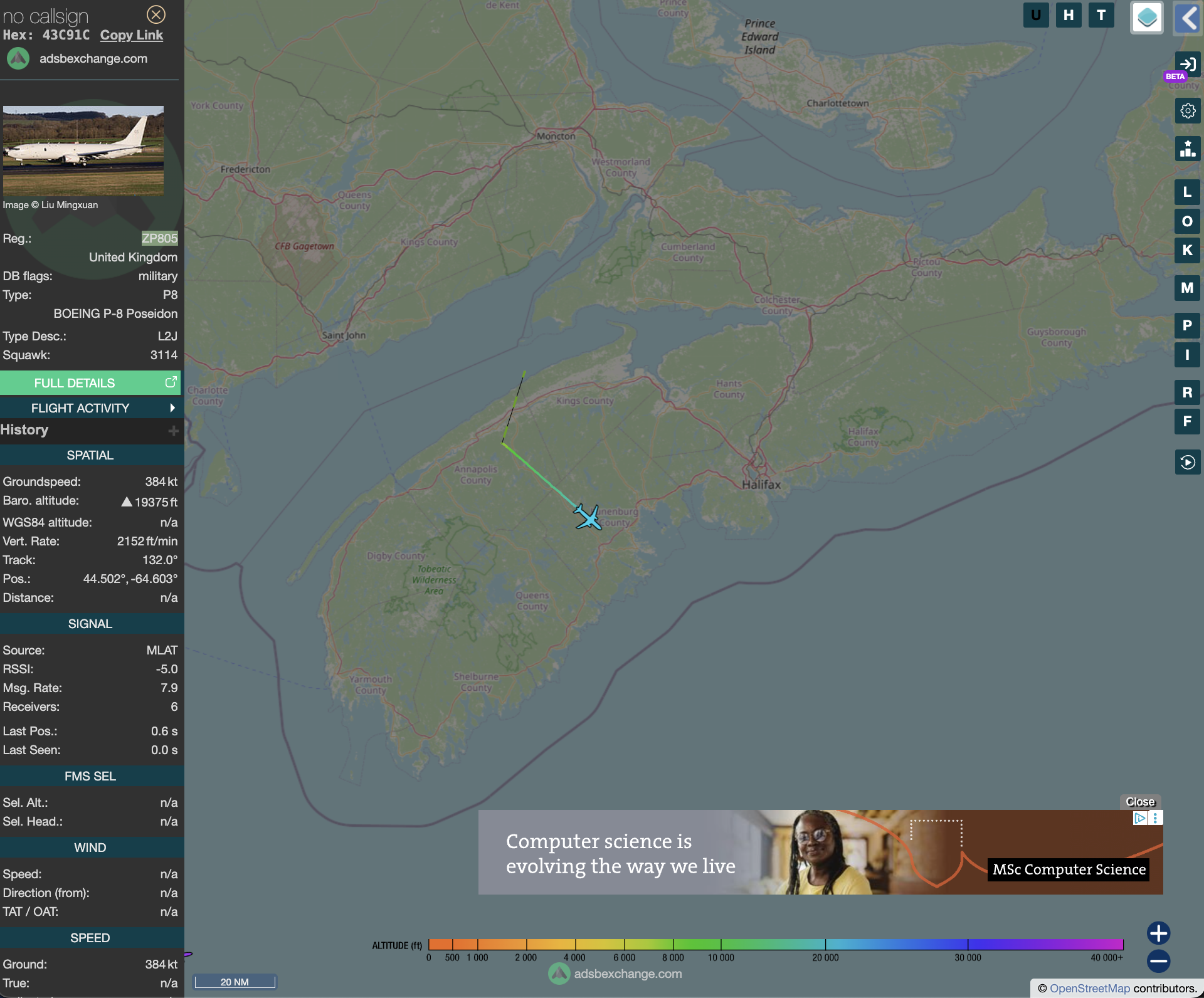The image size is (1204, 998).
Task: Toggle U button on map toolbar
Action: 1036,15
